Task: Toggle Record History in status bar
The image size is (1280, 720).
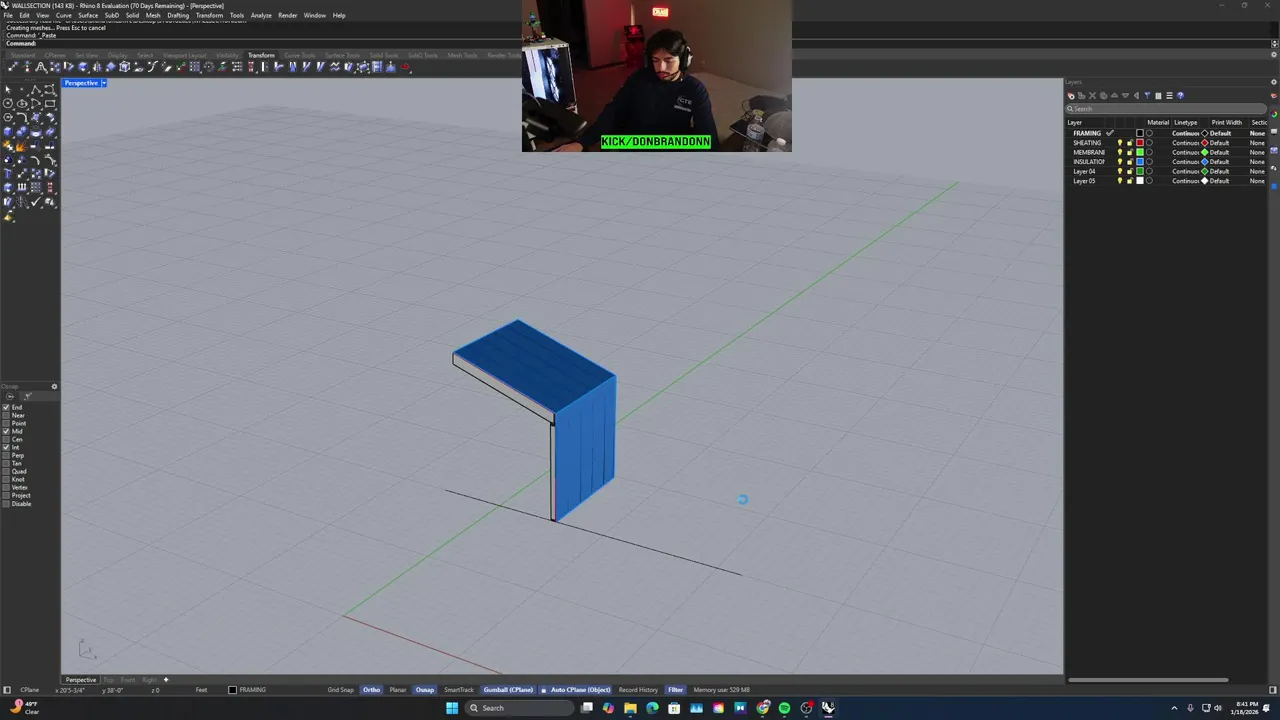Action: click(638, 690)
